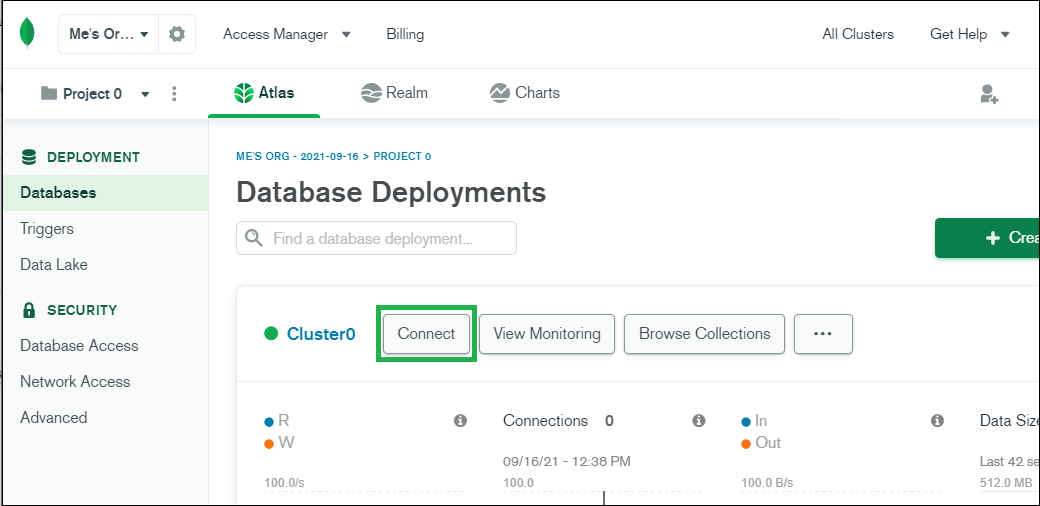Click the Connections 0 value
This screenshot has width=1040, height=506.
coord(609,420)
